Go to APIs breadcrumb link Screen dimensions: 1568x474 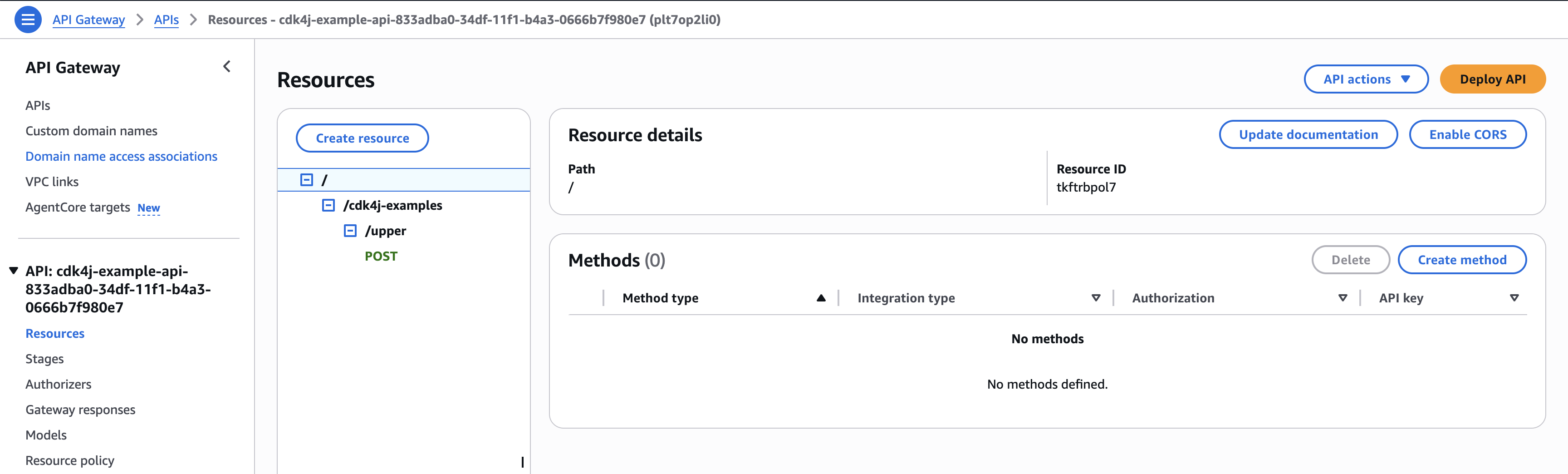pyautogui.click(x=166, y=20)
